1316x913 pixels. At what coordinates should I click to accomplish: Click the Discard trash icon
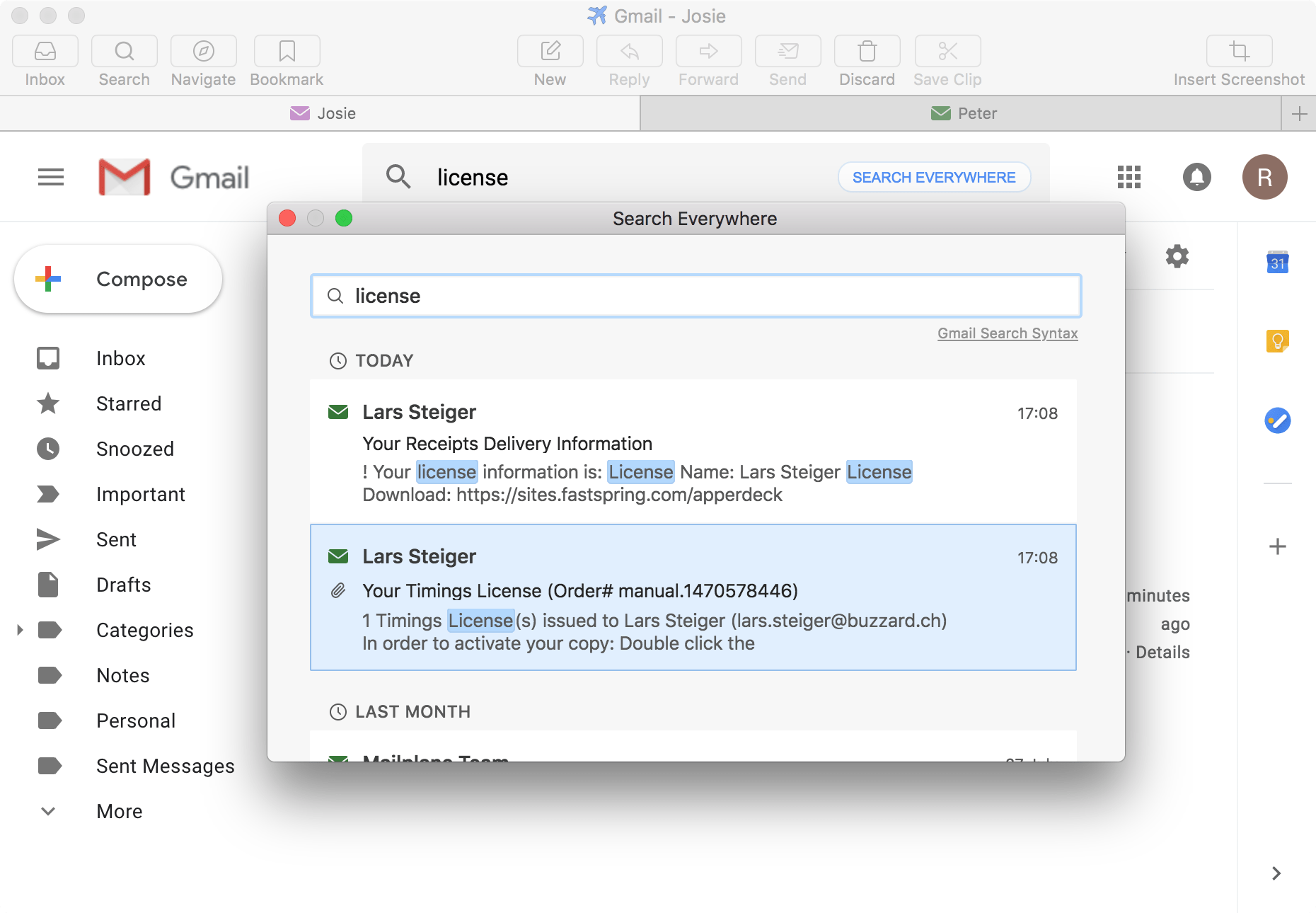(866, 59)
